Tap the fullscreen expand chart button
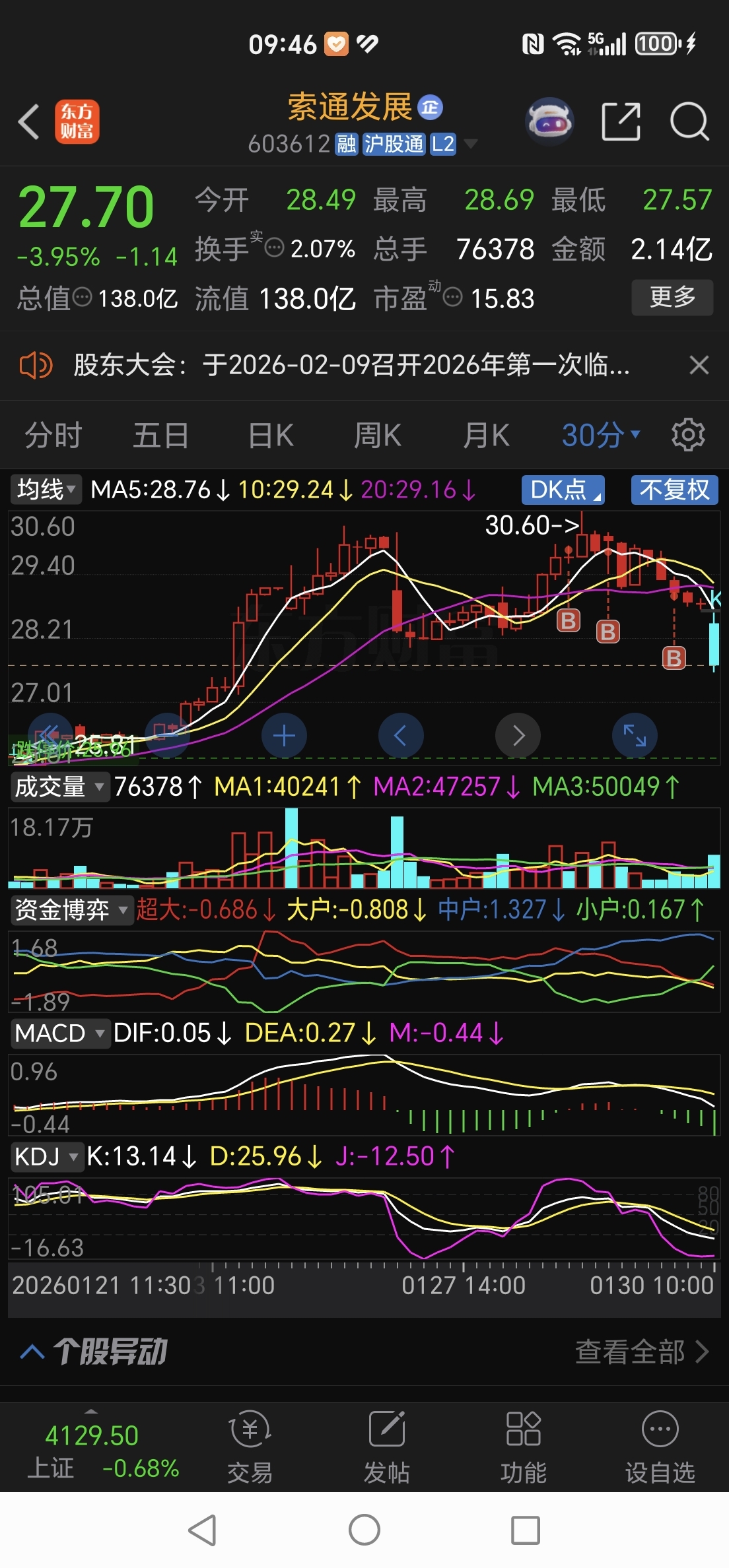The height and width of the screenshot is (1568, 729). [635, 735]
